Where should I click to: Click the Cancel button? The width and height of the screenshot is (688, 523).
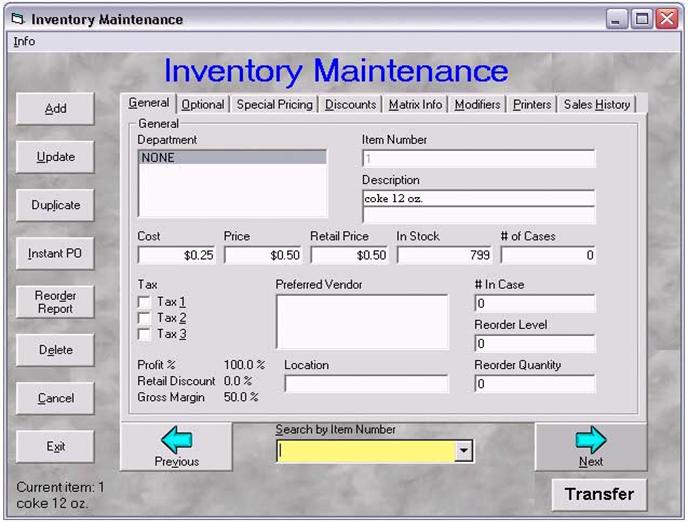[x=55, y=398]
